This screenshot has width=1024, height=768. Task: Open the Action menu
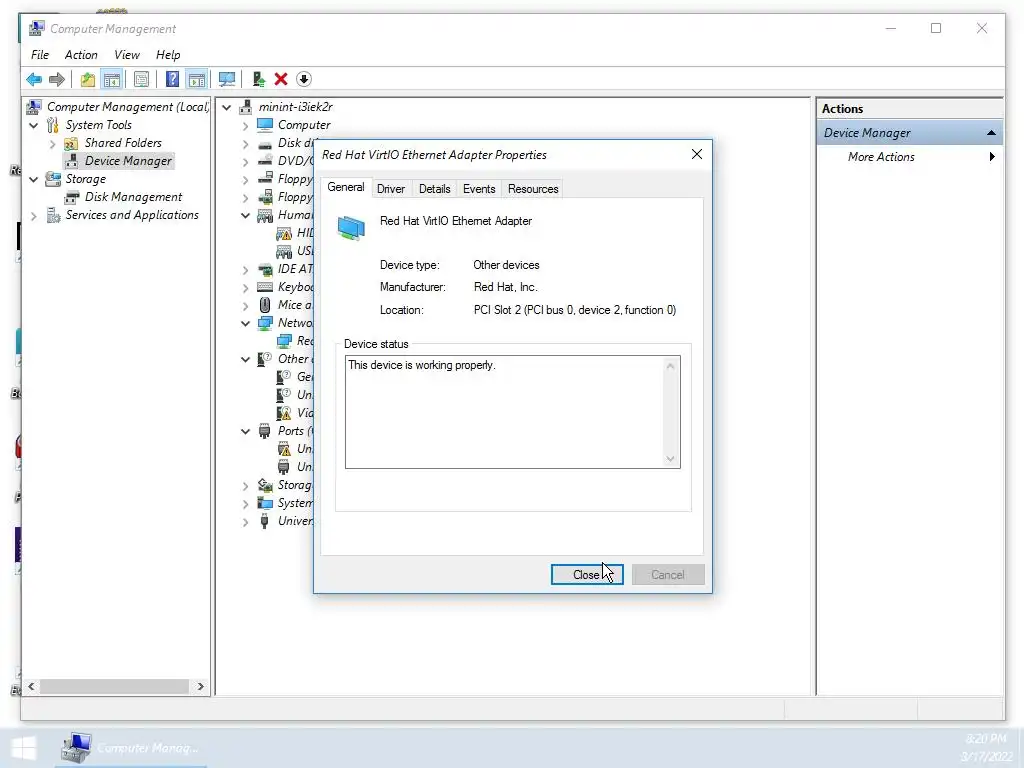point(81,55)
